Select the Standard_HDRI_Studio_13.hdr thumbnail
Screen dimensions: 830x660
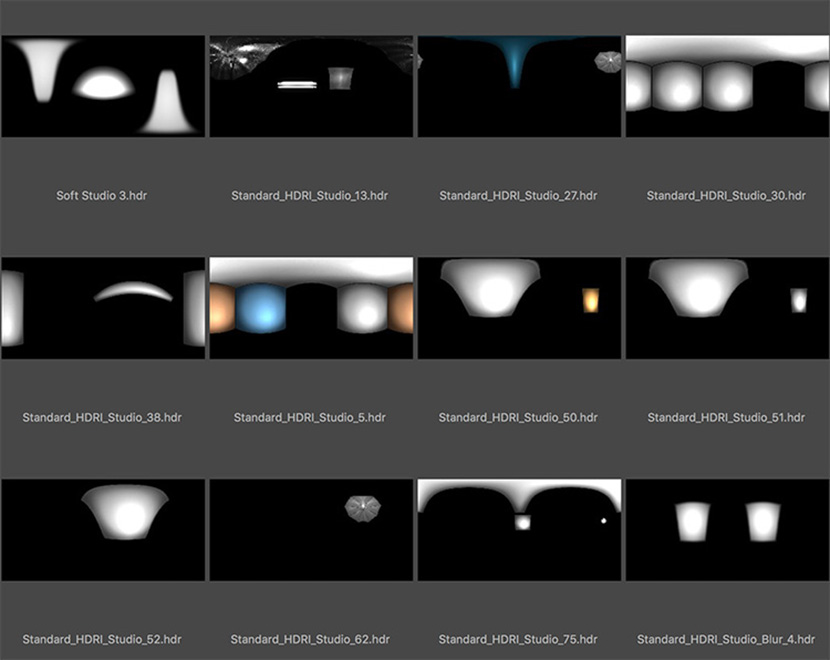[311, 86]
